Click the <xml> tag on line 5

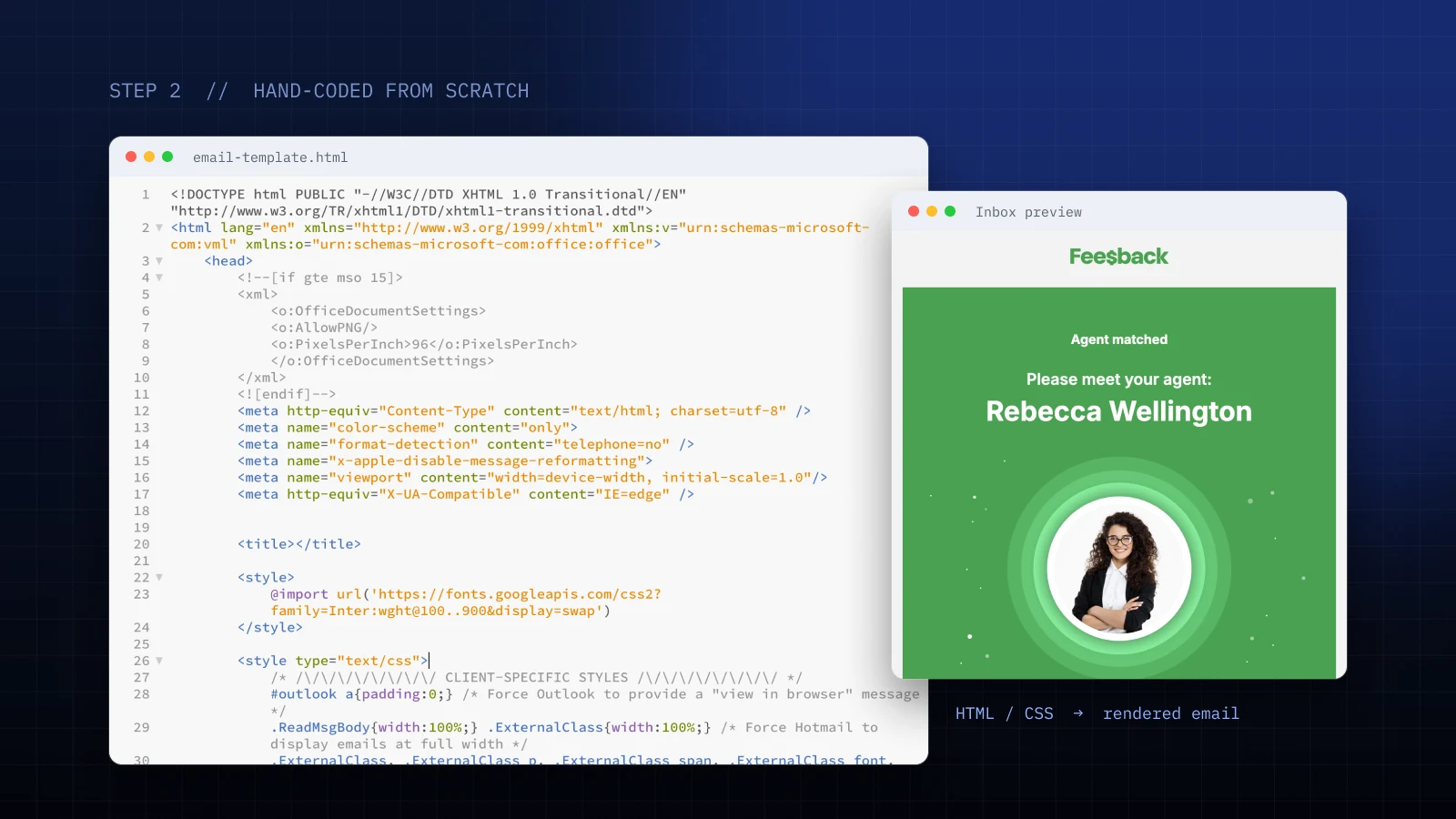(258, 295)
